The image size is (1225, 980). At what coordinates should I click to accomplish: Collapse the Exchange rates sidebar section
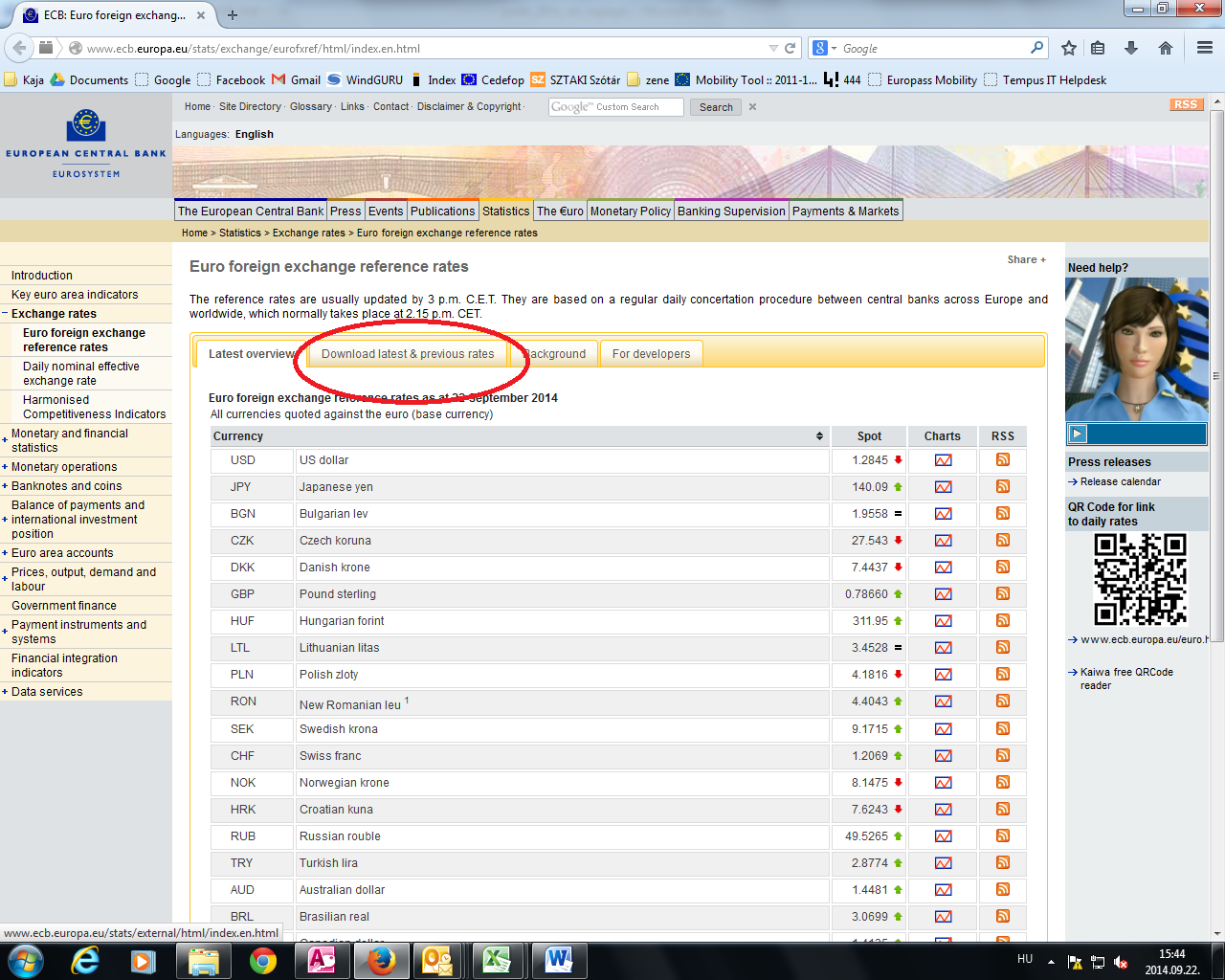click(x=5, y=314)
